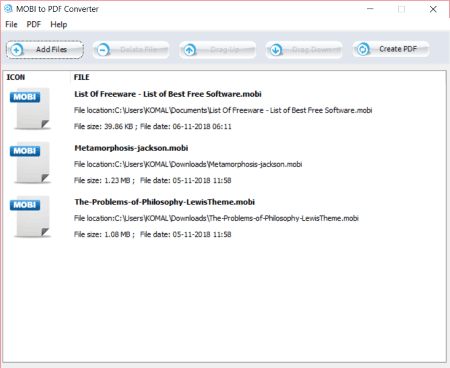This screenshot has height=368, width=450.
Task: Open the File menu
Action: point(11,25)
